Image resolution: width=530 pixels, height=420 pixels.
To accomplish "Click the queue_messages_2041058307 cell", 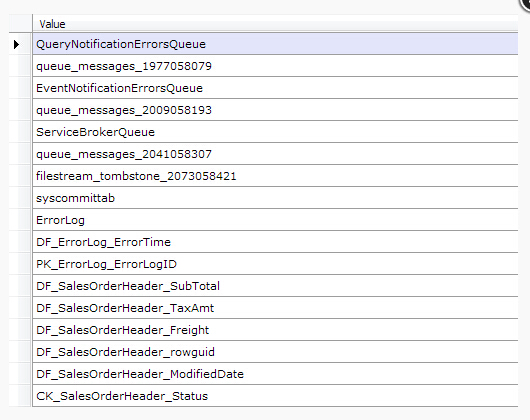I will (x=275, y=154).
